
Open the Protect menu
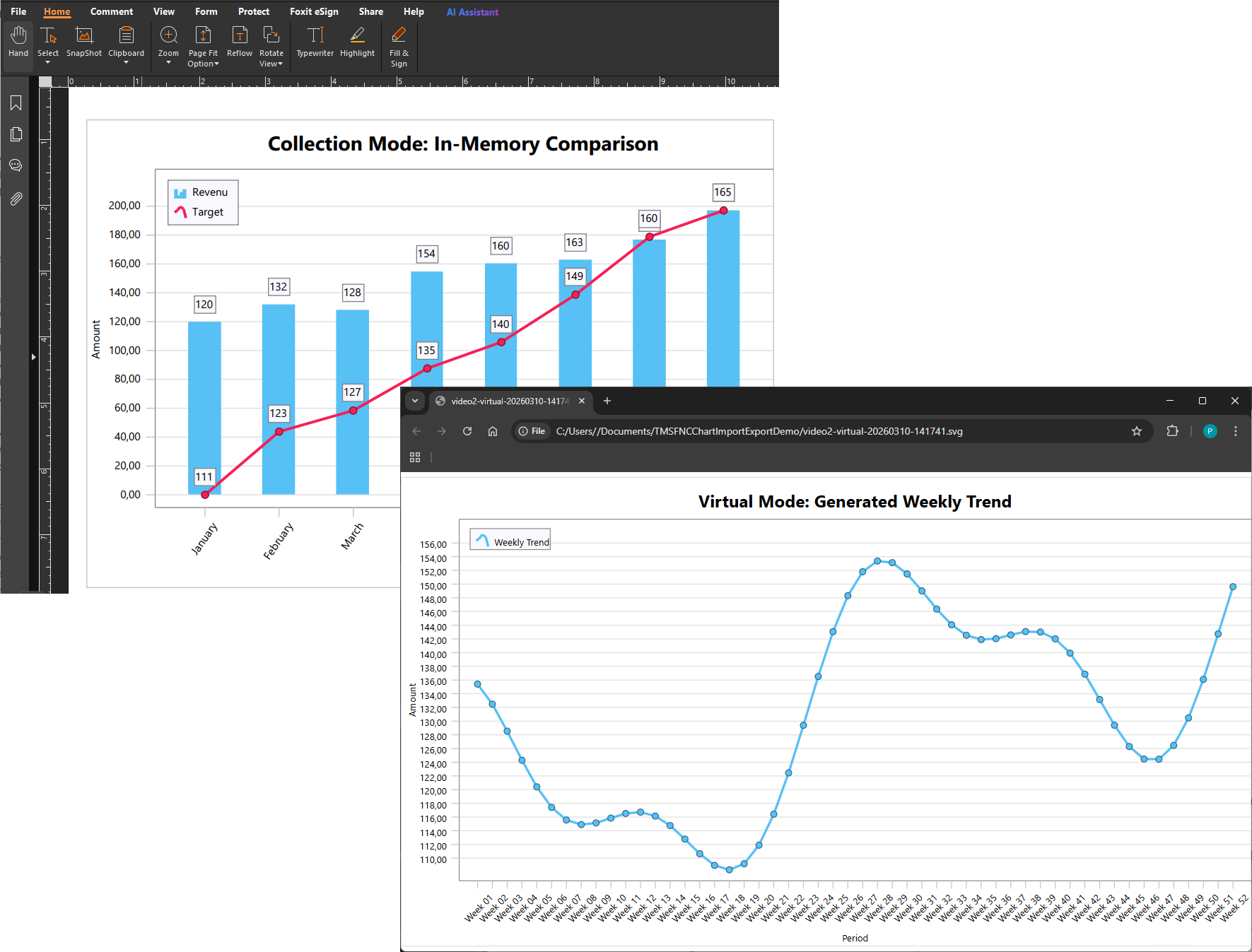tap(253, 11)
